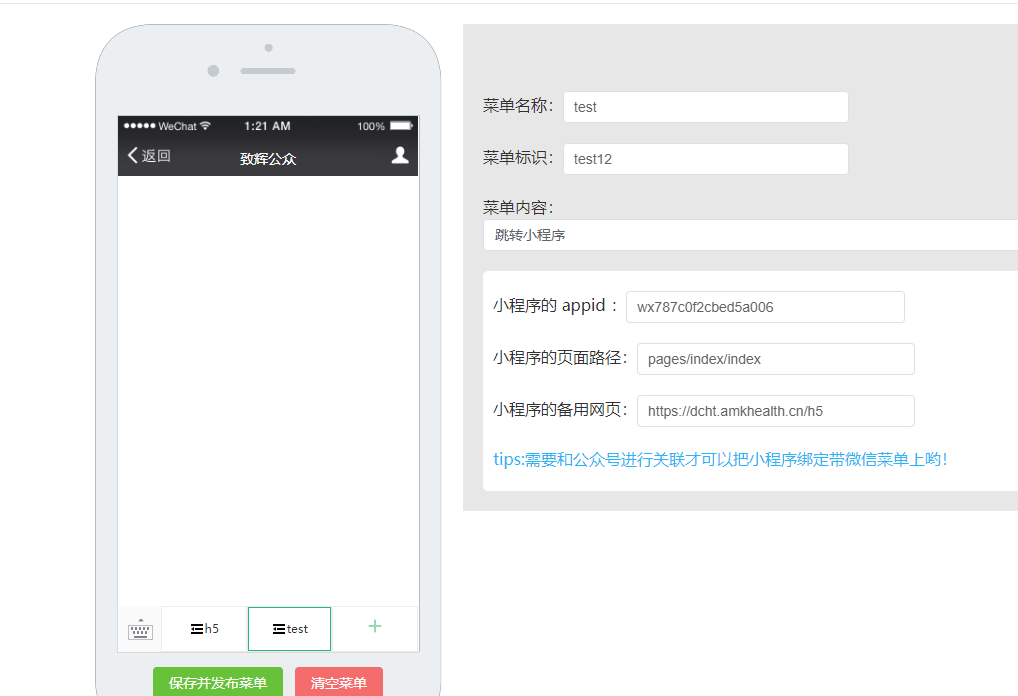Edit the page path field pages/index/index
The height and width of the screenshot is (696, 1018).
pyautogui.click(x=776, y=359)
